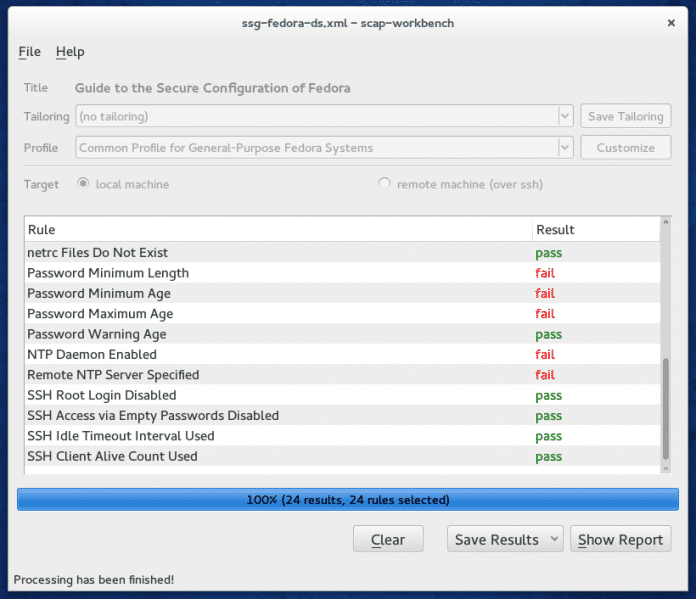Open the Help menu

click(x=70, y=52)
